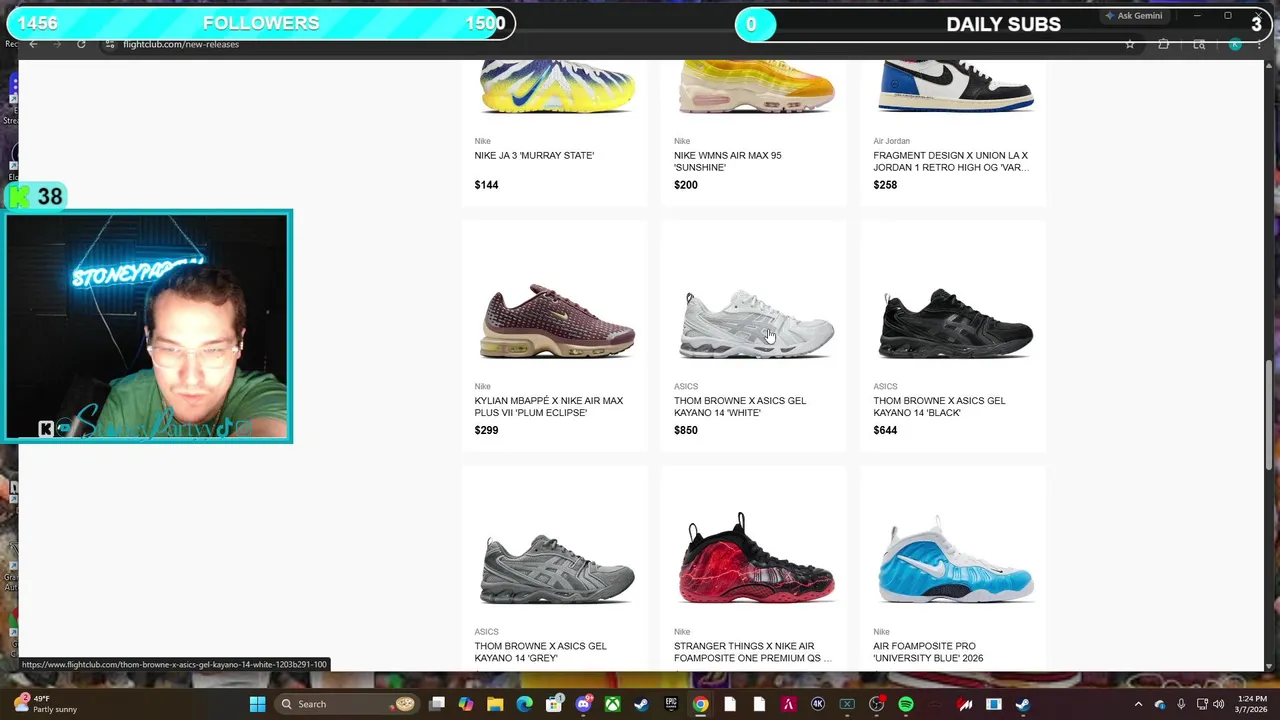Open the OneDrive tray icon

(x=1160, y=704)
